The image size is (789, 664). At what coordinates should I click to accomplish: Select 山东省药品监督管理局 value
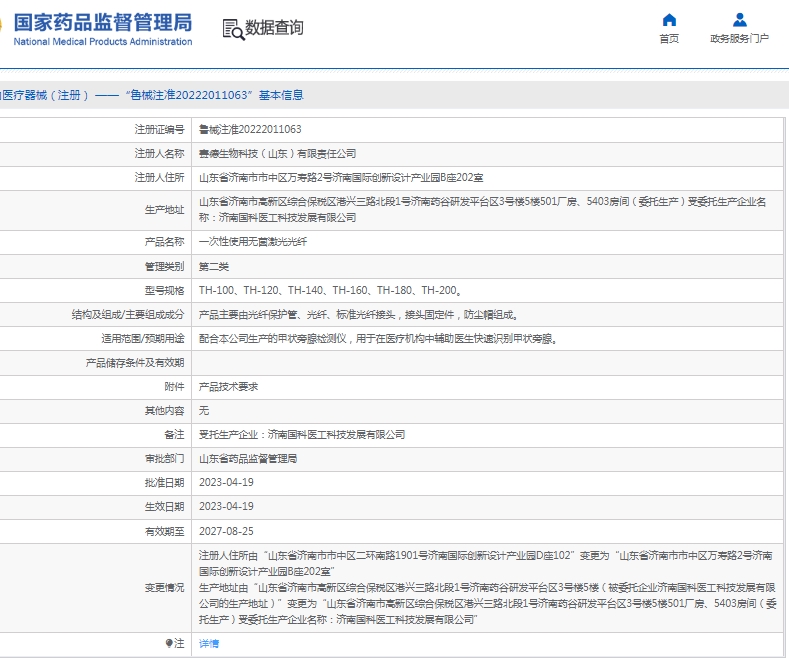(248, 459)
